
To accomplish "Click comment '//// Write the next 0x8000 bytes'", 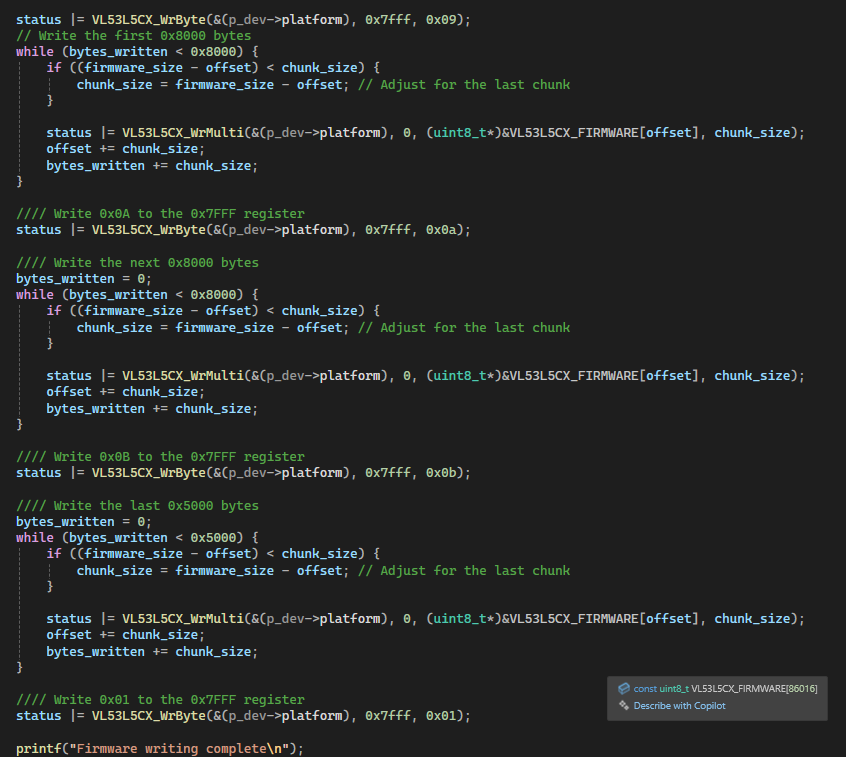I will [x=137, y=263].
